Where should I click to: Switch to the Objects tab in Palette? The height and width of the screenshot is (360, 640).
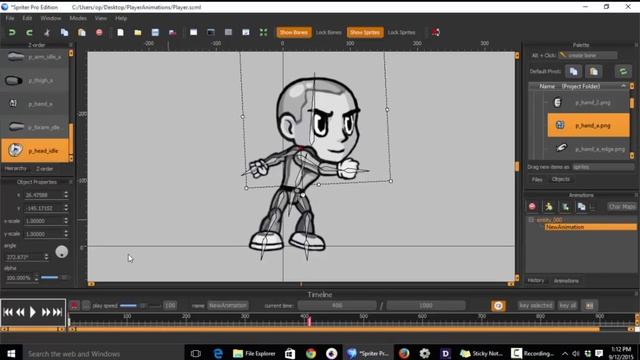pos(560,179)
